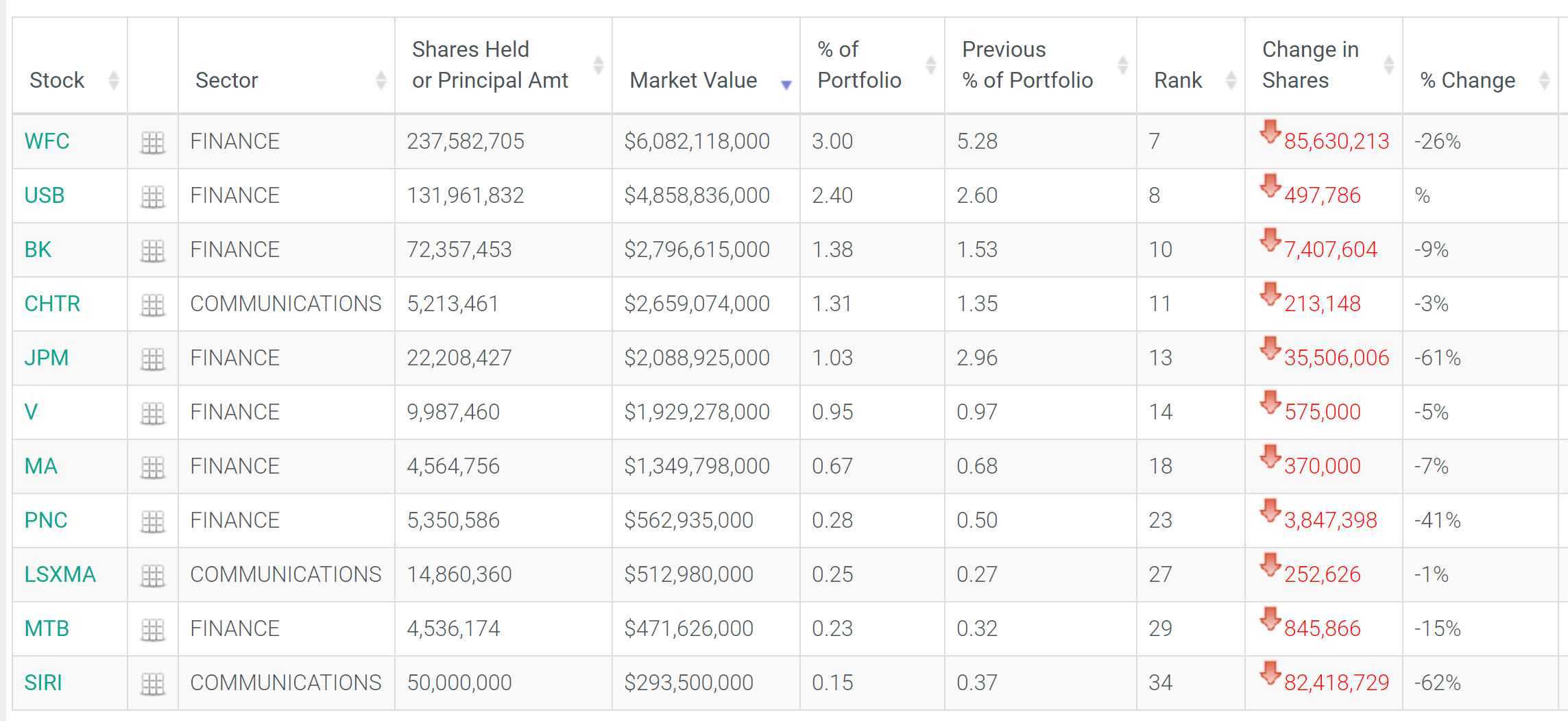Open the V stock link
1568x721 pixels.
click(x=31, y=413)
